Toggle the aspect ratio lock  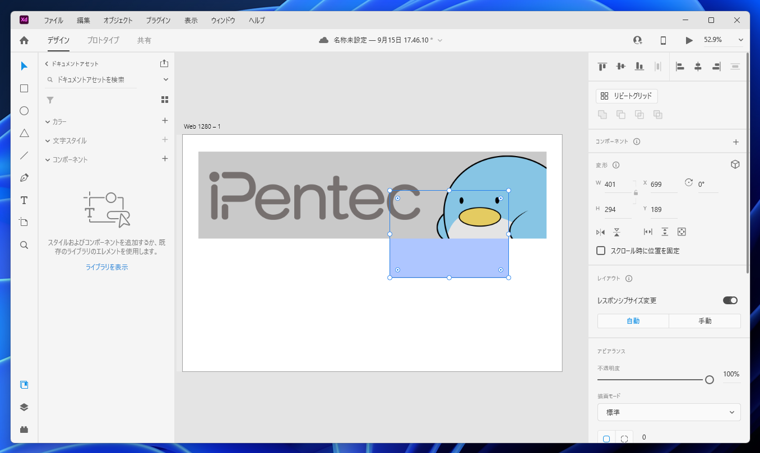click(635, 192)
